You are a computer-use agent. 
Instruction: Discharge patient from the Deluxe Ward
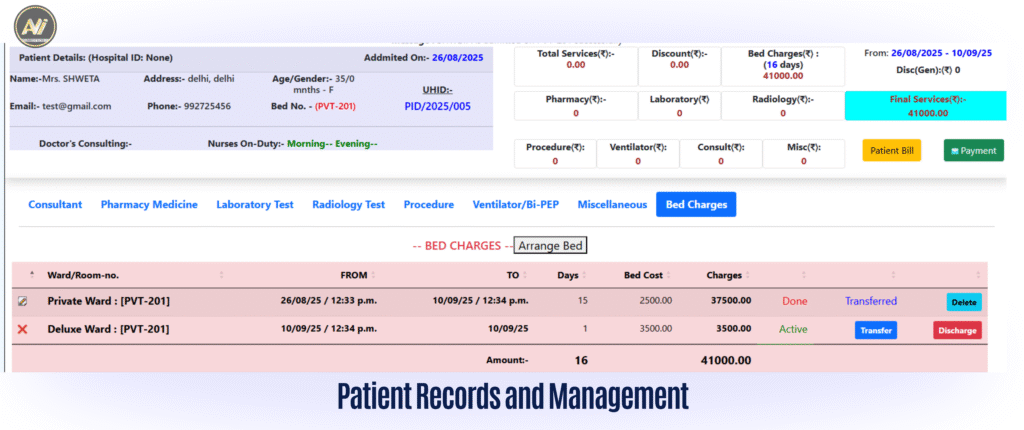[957, 330]
